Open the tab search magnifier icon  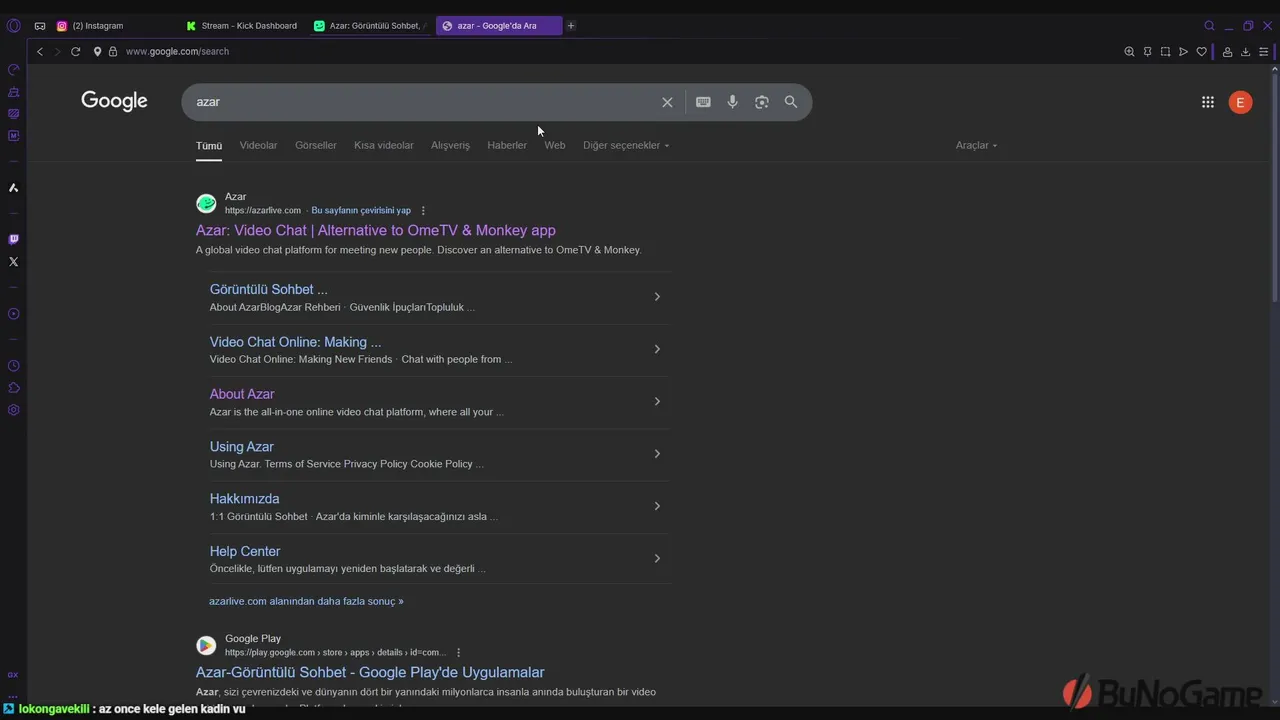click(1209, 25)
